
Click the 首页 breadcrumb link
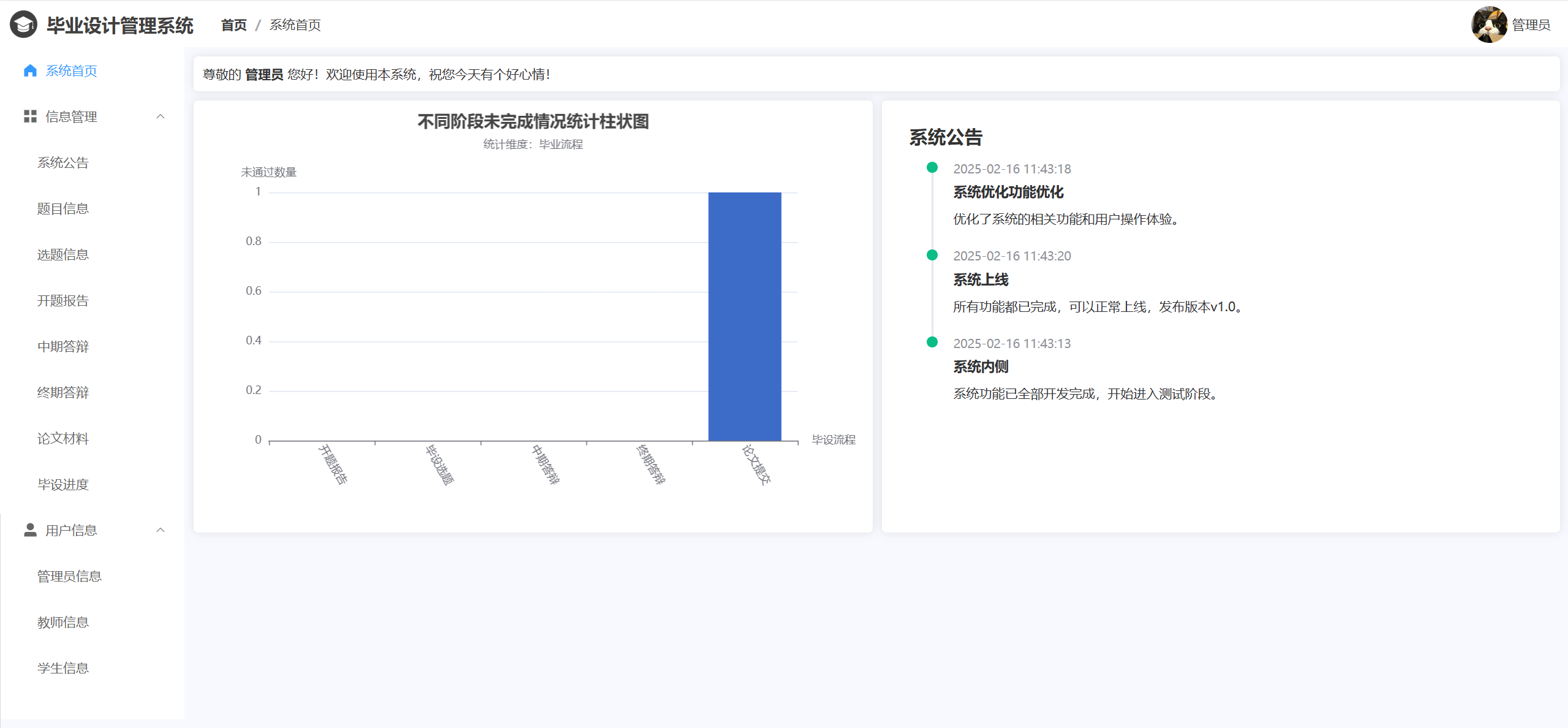[233, 25]
